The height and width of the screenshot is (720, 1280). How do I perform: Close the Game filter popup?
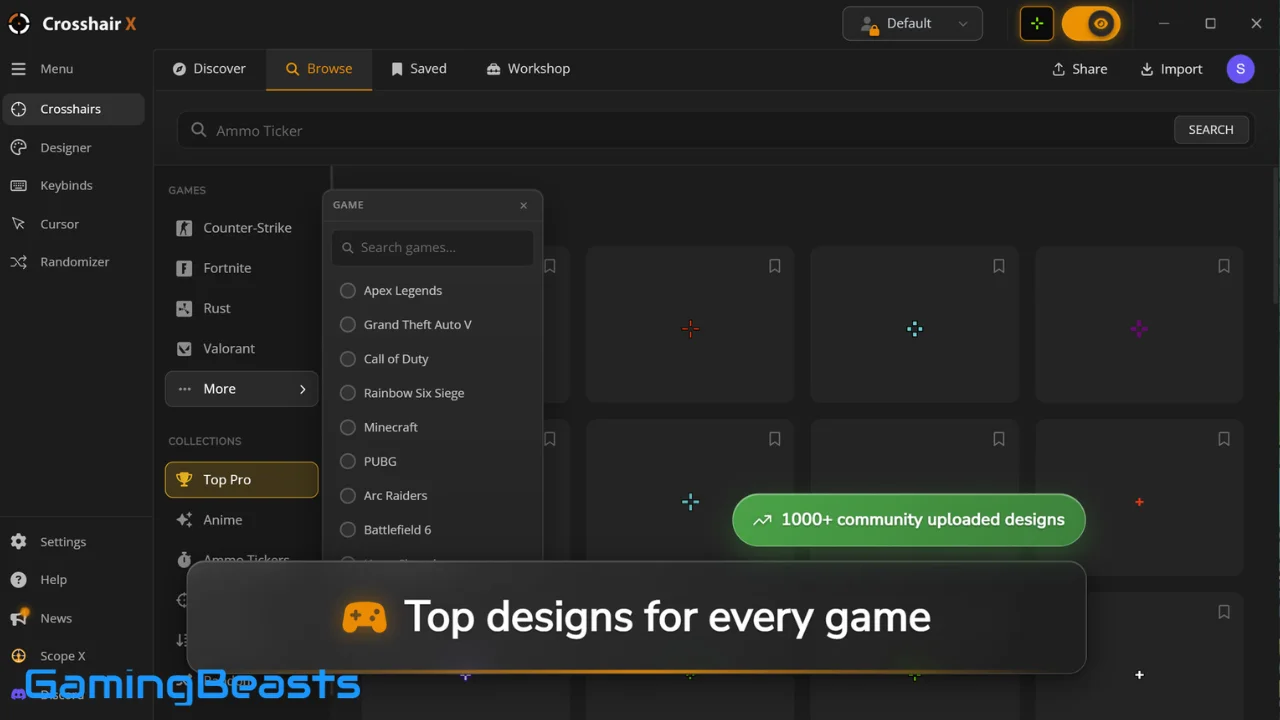tap(523, 205)
